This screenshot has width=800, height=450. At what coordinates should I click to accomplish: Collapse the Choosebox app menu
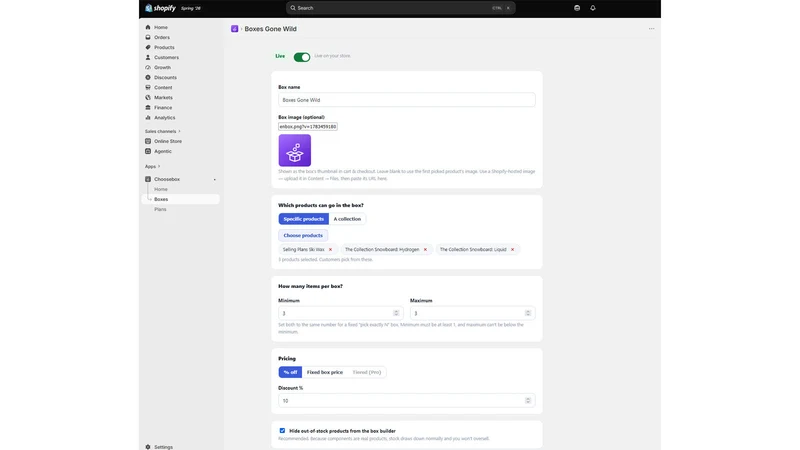(214, 180)
